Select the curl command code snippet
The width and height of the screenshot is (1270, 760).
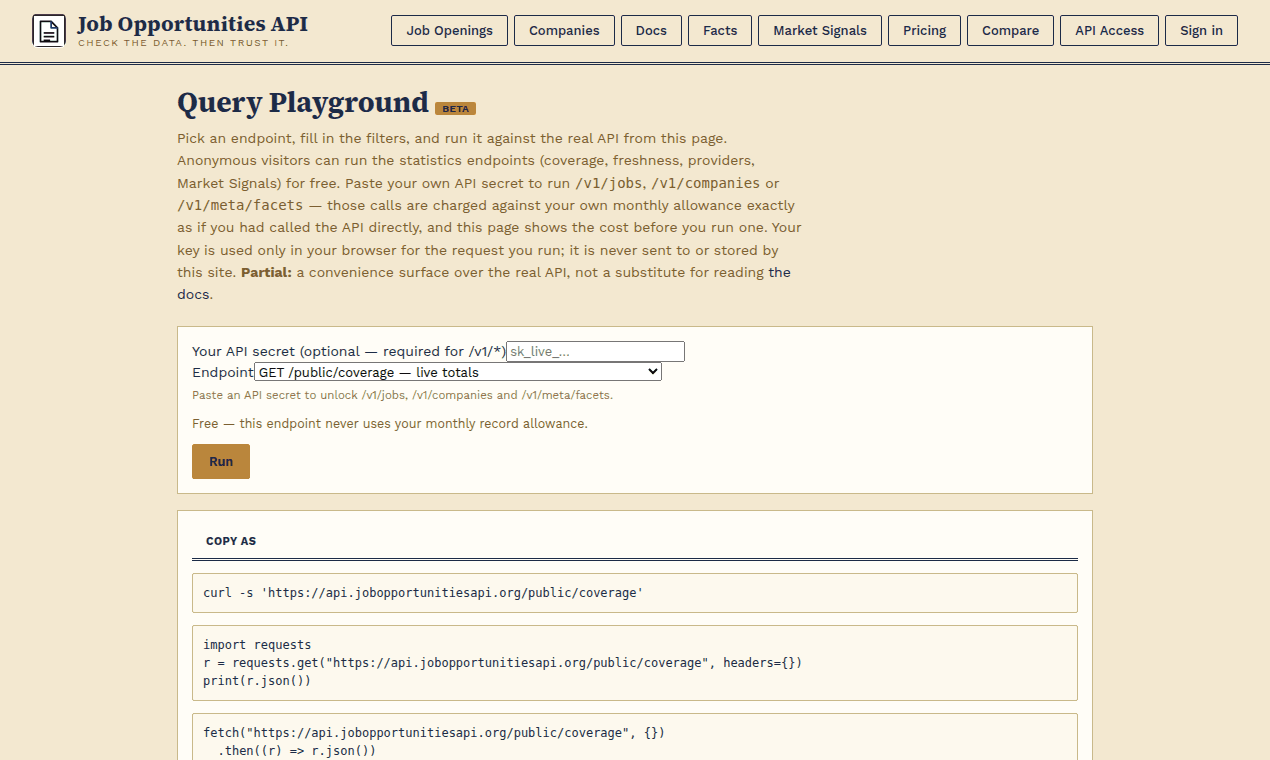[x=634, y=593]
